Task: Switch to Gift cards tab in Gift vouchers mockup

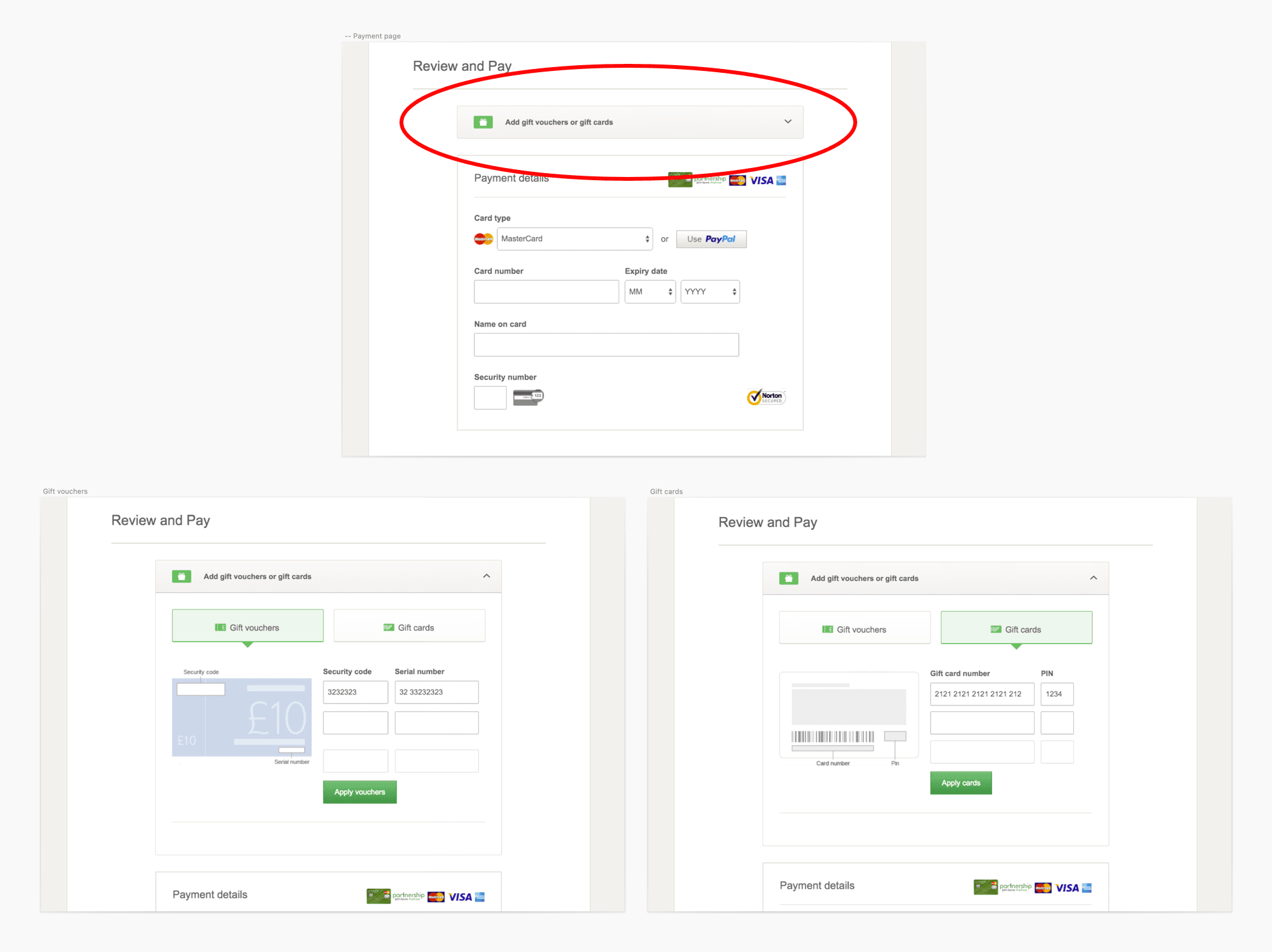Action: coord(409,627)
